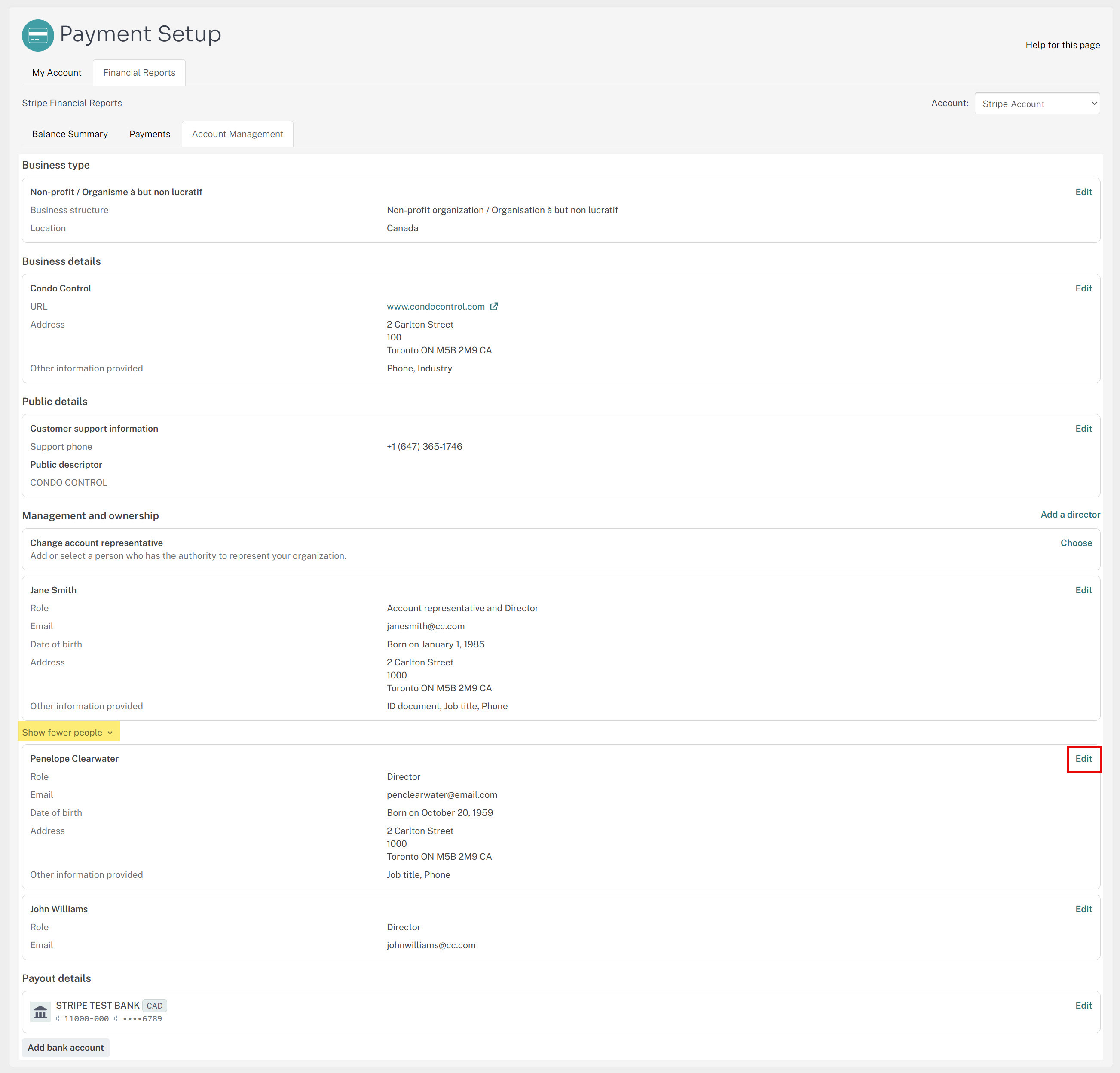Edit Customer support information

[x=1083, y=428]
